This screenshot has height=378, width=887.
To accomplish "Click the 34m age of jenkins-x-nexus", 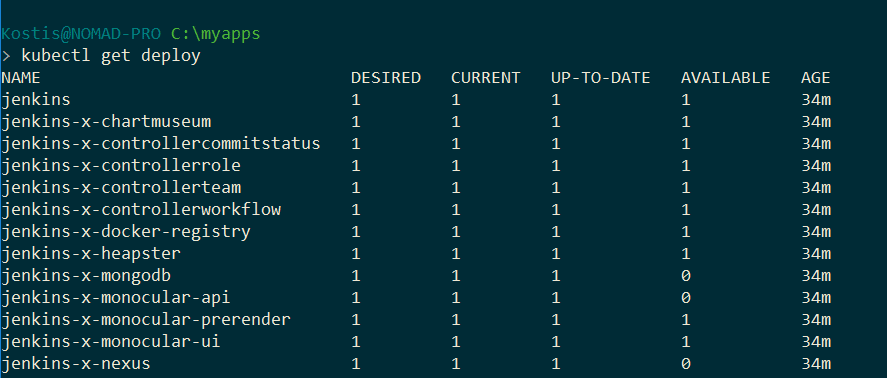I will tap(816, 364).
